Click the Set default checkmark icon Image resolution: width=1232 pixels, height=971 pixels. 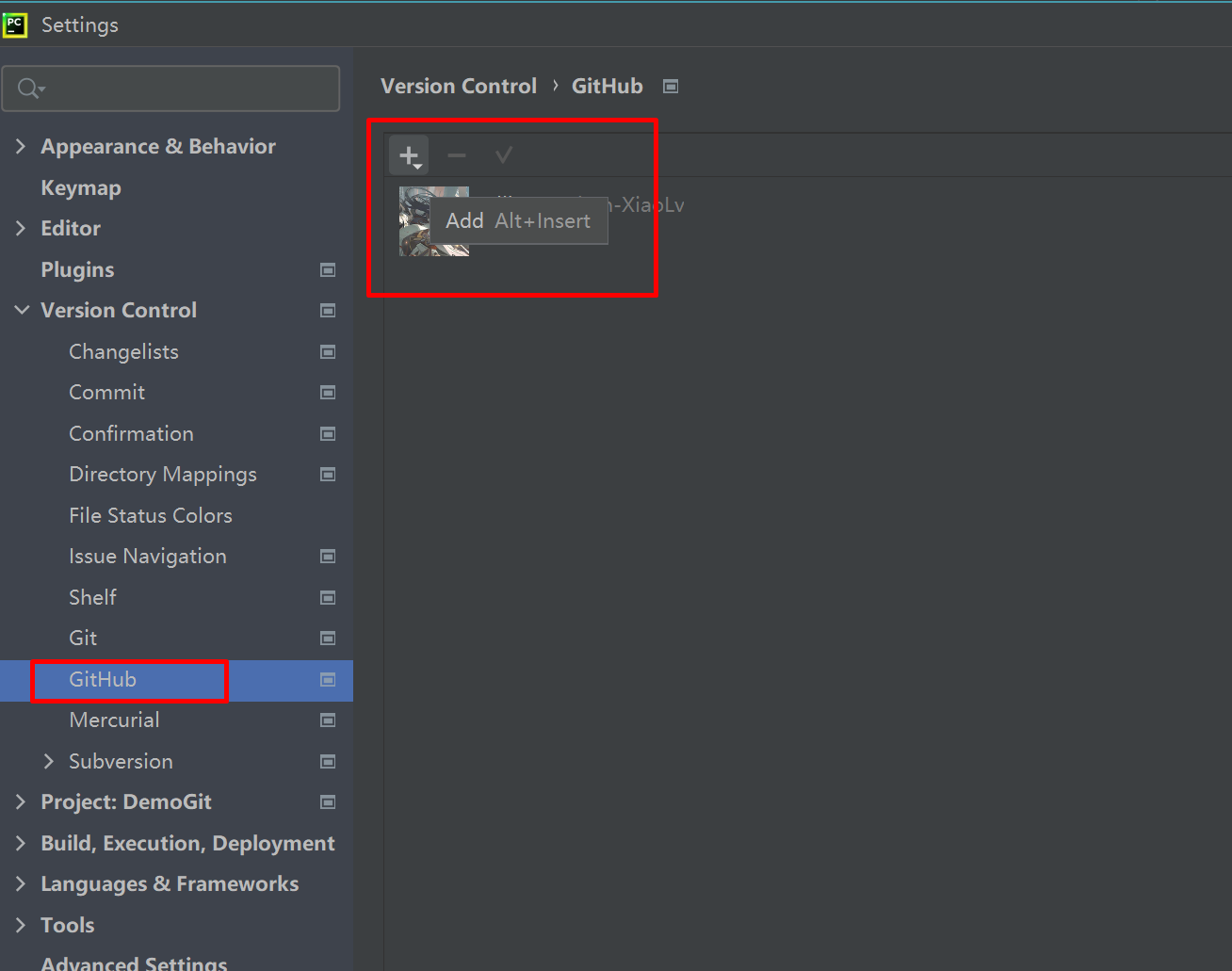504,155
